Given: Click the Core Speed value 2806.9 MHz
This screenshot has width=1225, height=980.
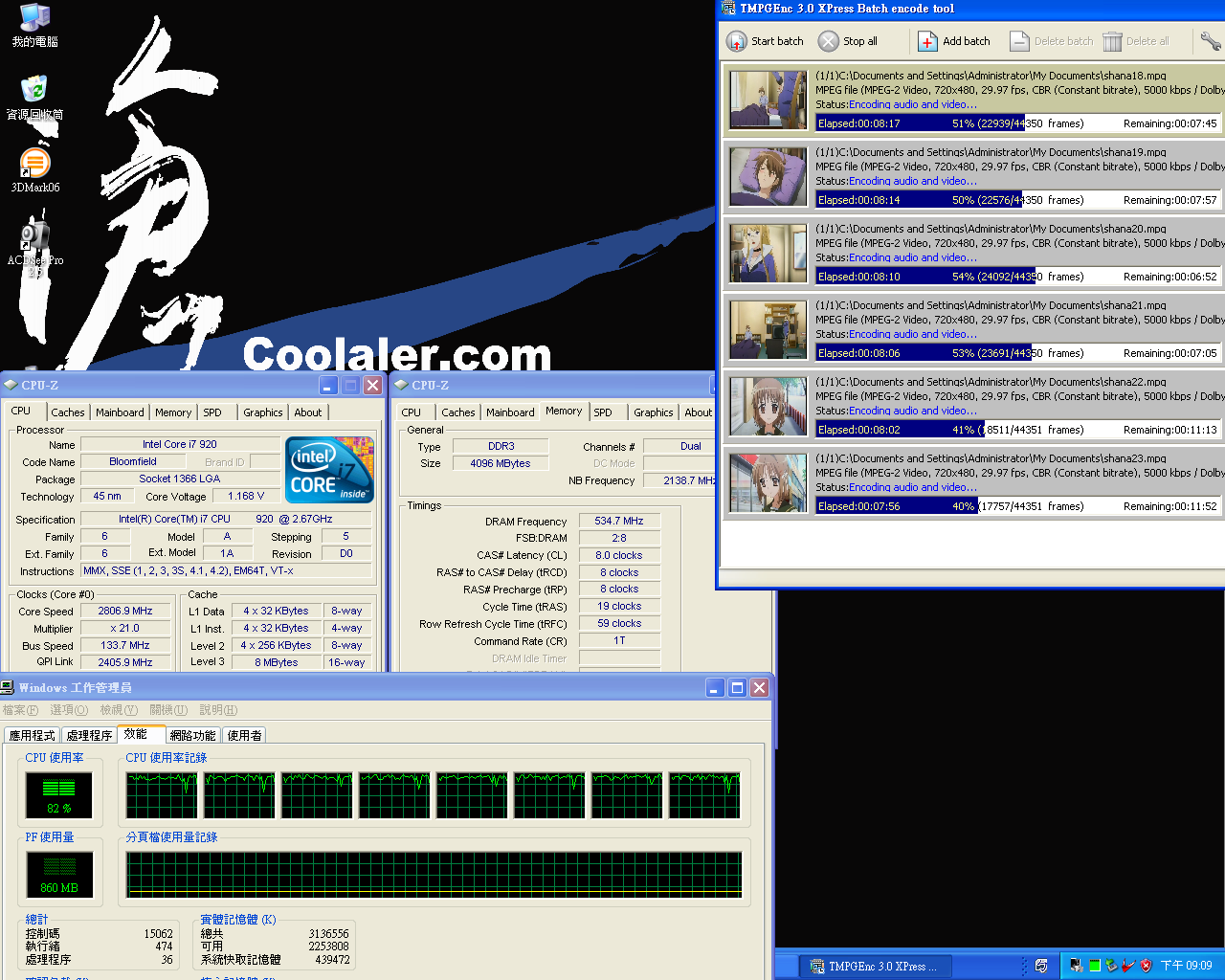Looking at the screenshot, I should coord(125,611).
